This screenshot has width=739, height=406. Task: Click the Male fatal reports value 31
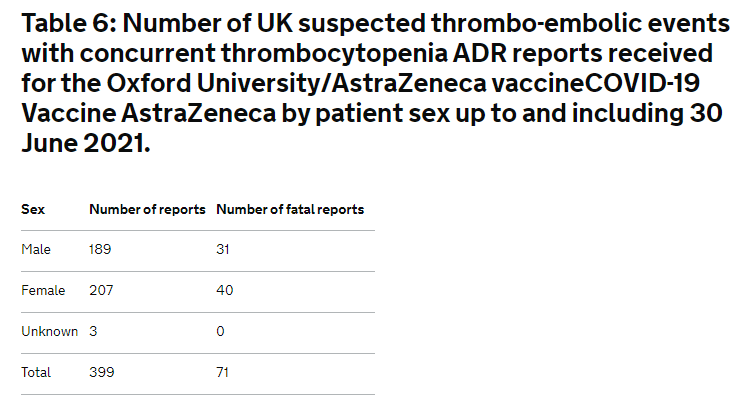tap(223, 249)
